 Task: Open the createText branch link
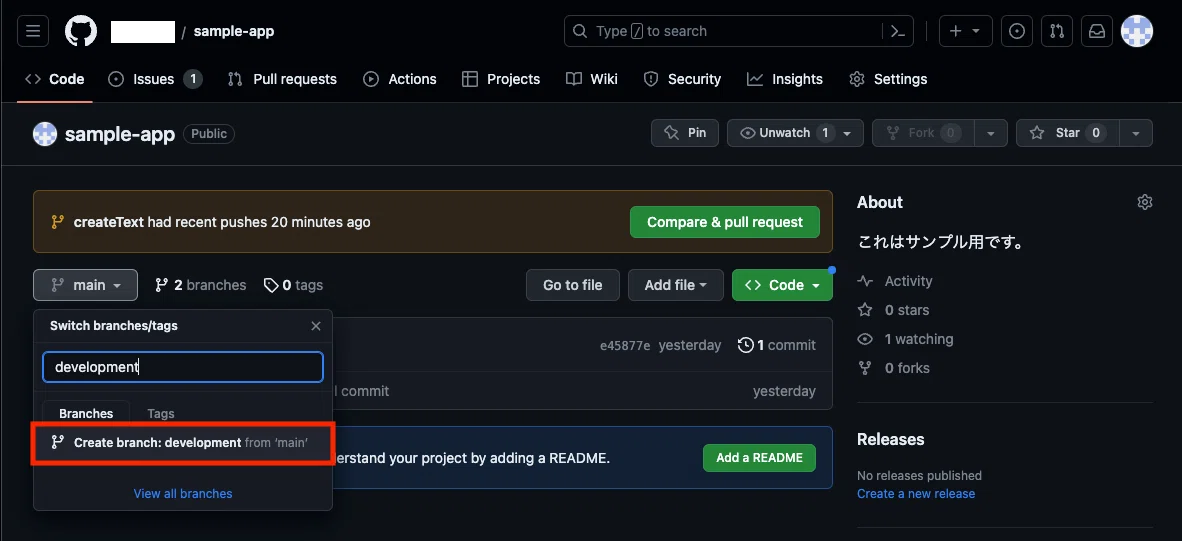tap(109, 222)
